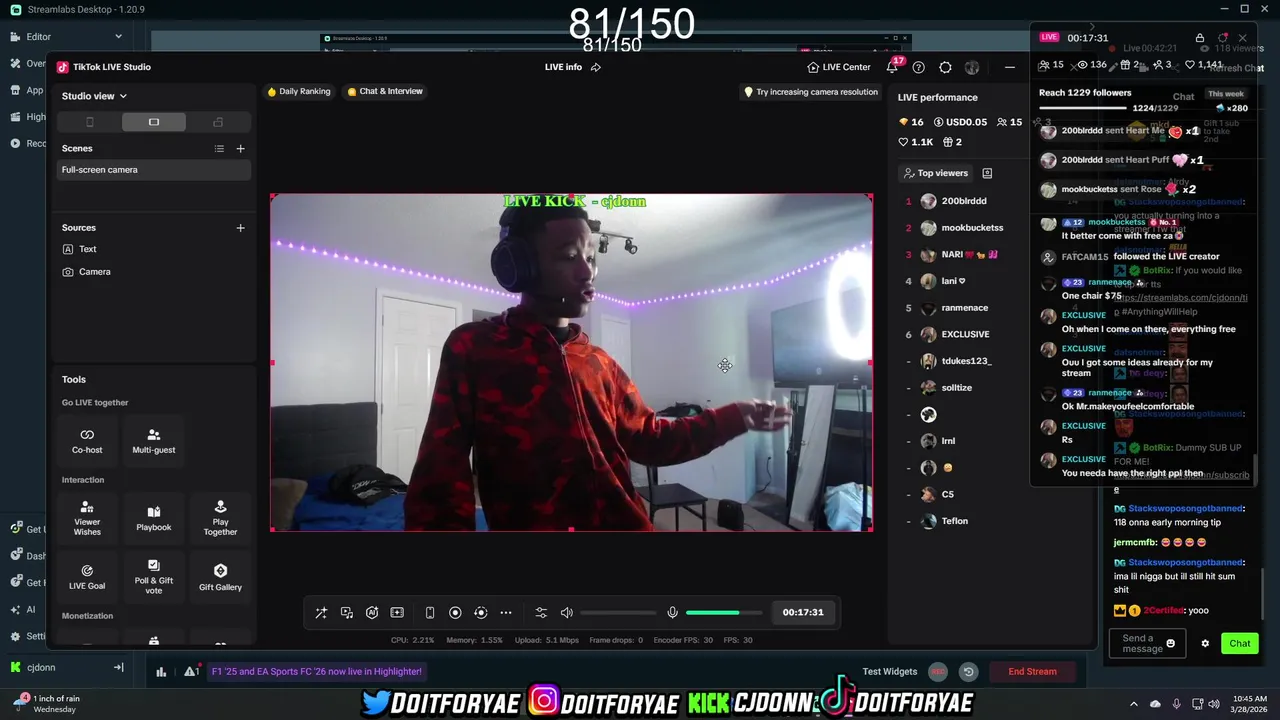Image resolution: width=1280 pixels, height=720 pixels.
Task: Open the Multi-guest tool
Action: pos(154,440)
